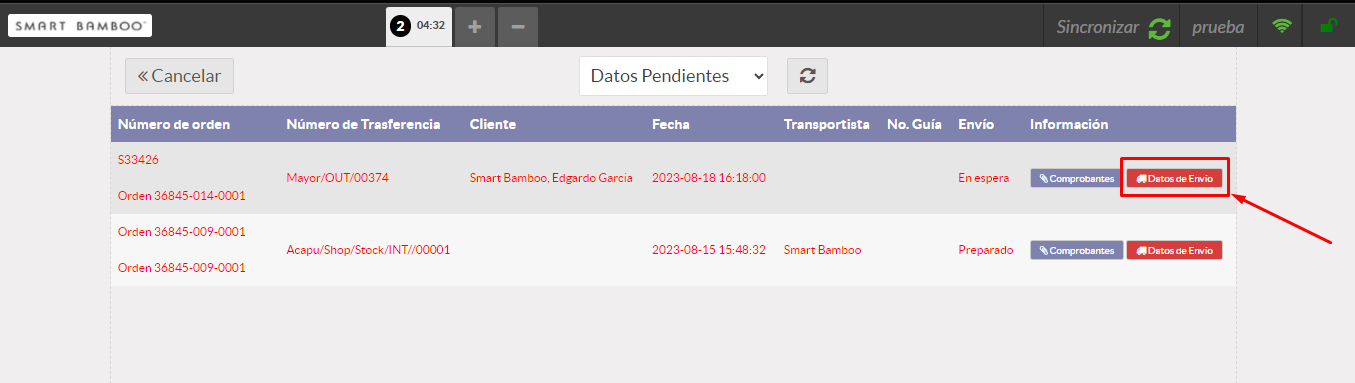Click the Smart Bamboo logo

80,26
